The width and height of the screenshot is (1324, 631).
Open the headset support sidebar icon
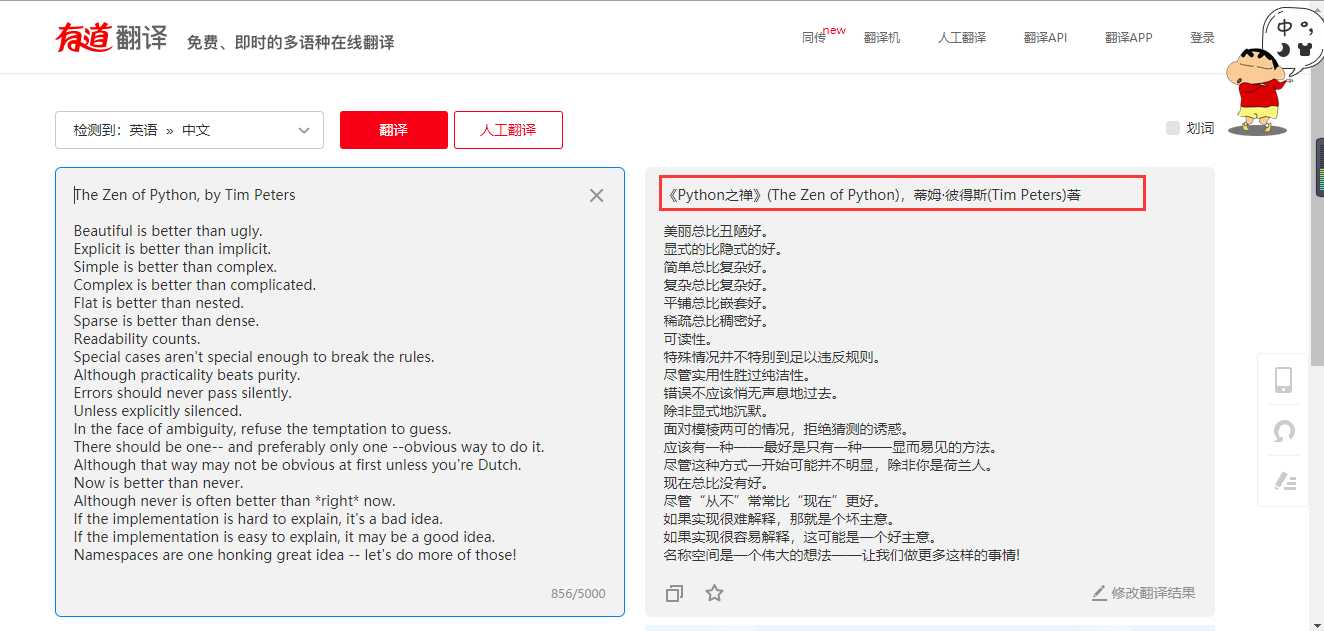click(x=1284, y=431)
